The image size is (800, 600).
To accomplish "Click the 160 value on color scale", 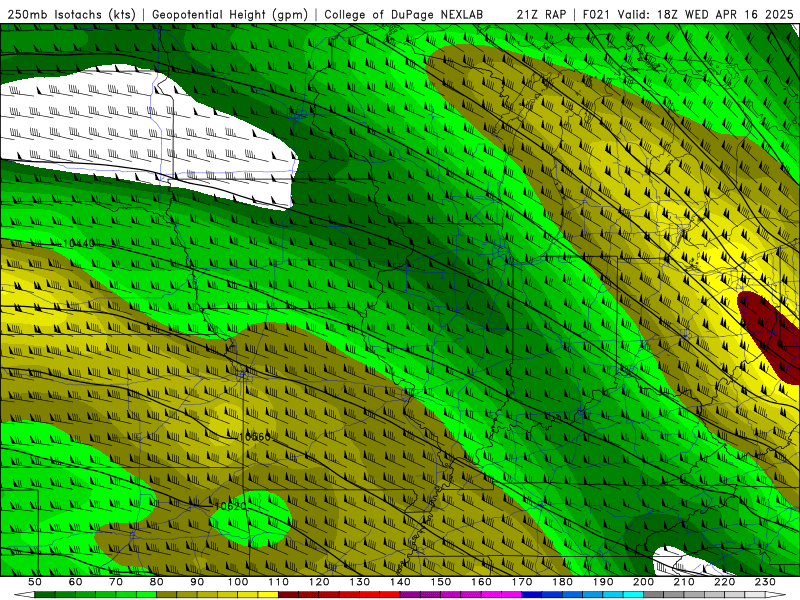I will 481,582.
